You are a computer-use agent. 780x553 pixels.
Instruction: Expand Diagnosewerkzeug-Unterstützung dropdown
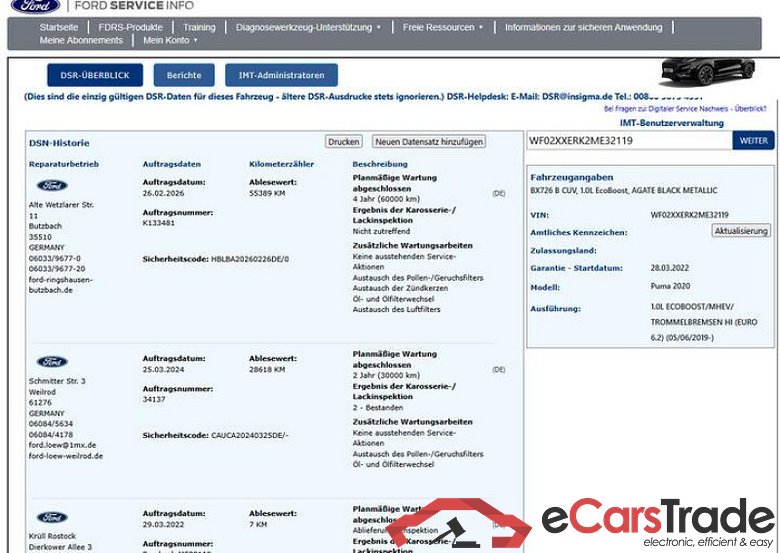(x=308, y=27)
